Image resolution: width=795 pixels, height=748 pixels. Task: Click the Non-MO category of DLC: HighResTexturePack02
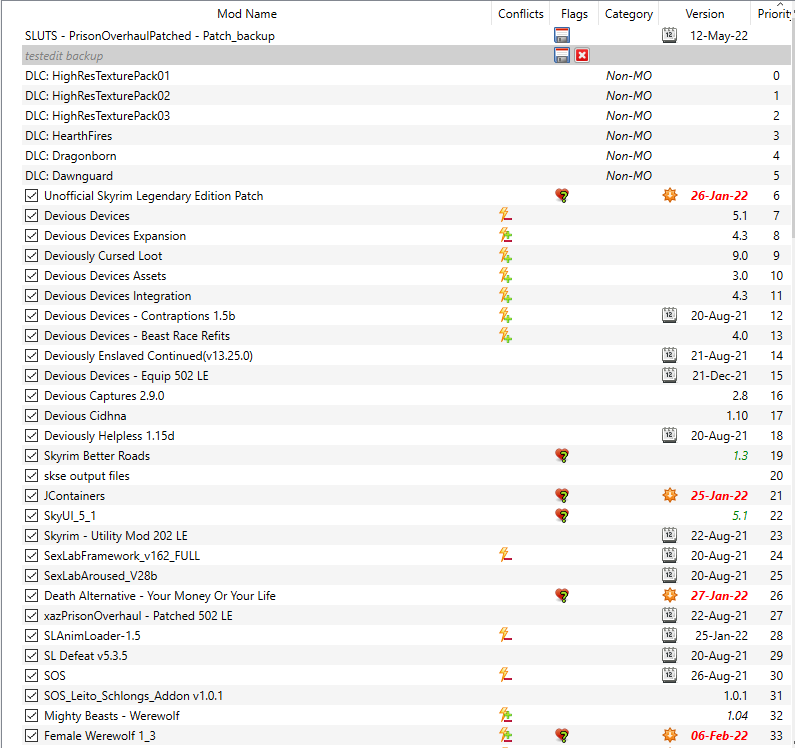[629, 96]
